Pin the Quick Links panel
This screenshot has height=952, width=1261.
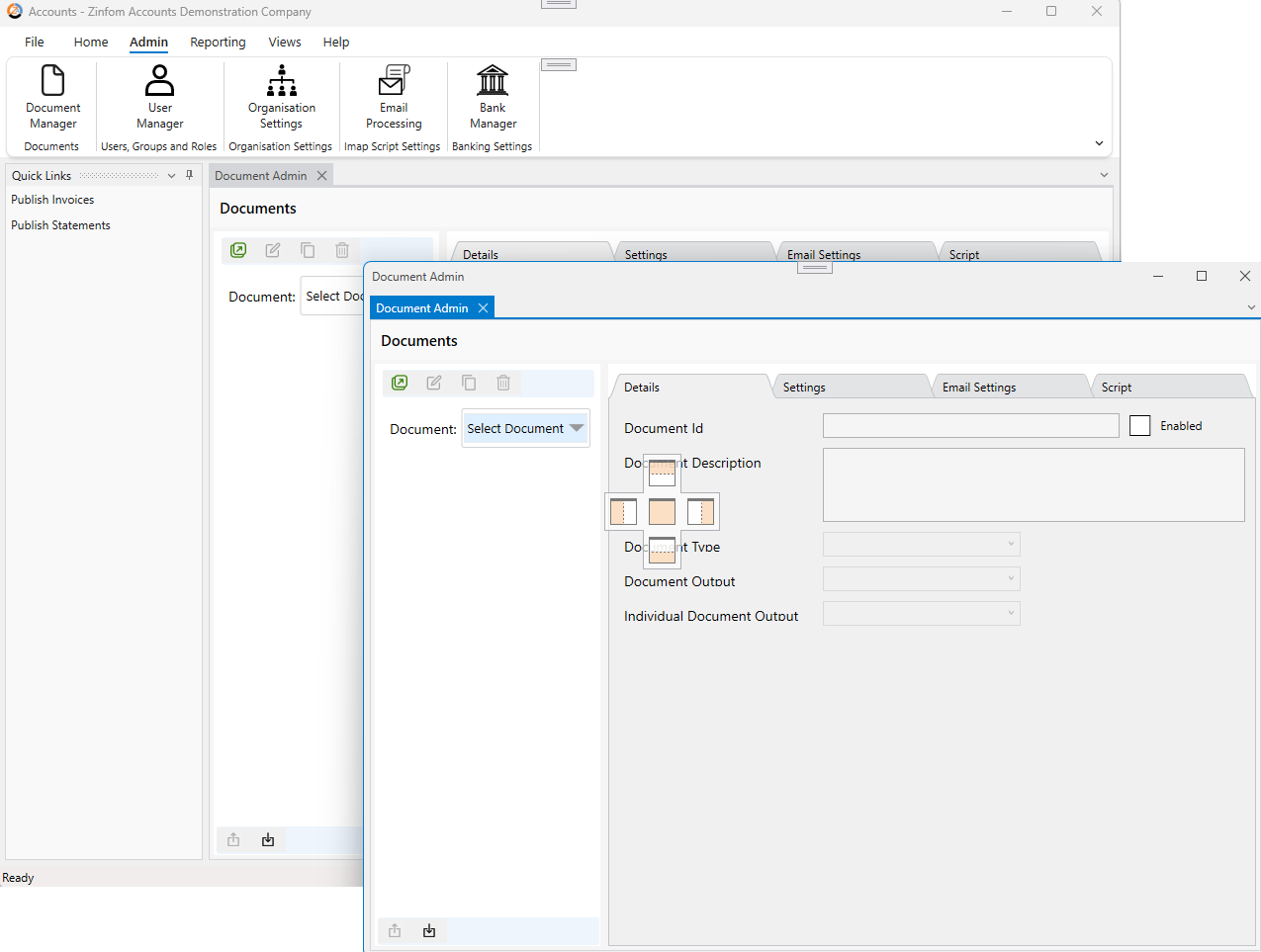[x=190, y=175]
